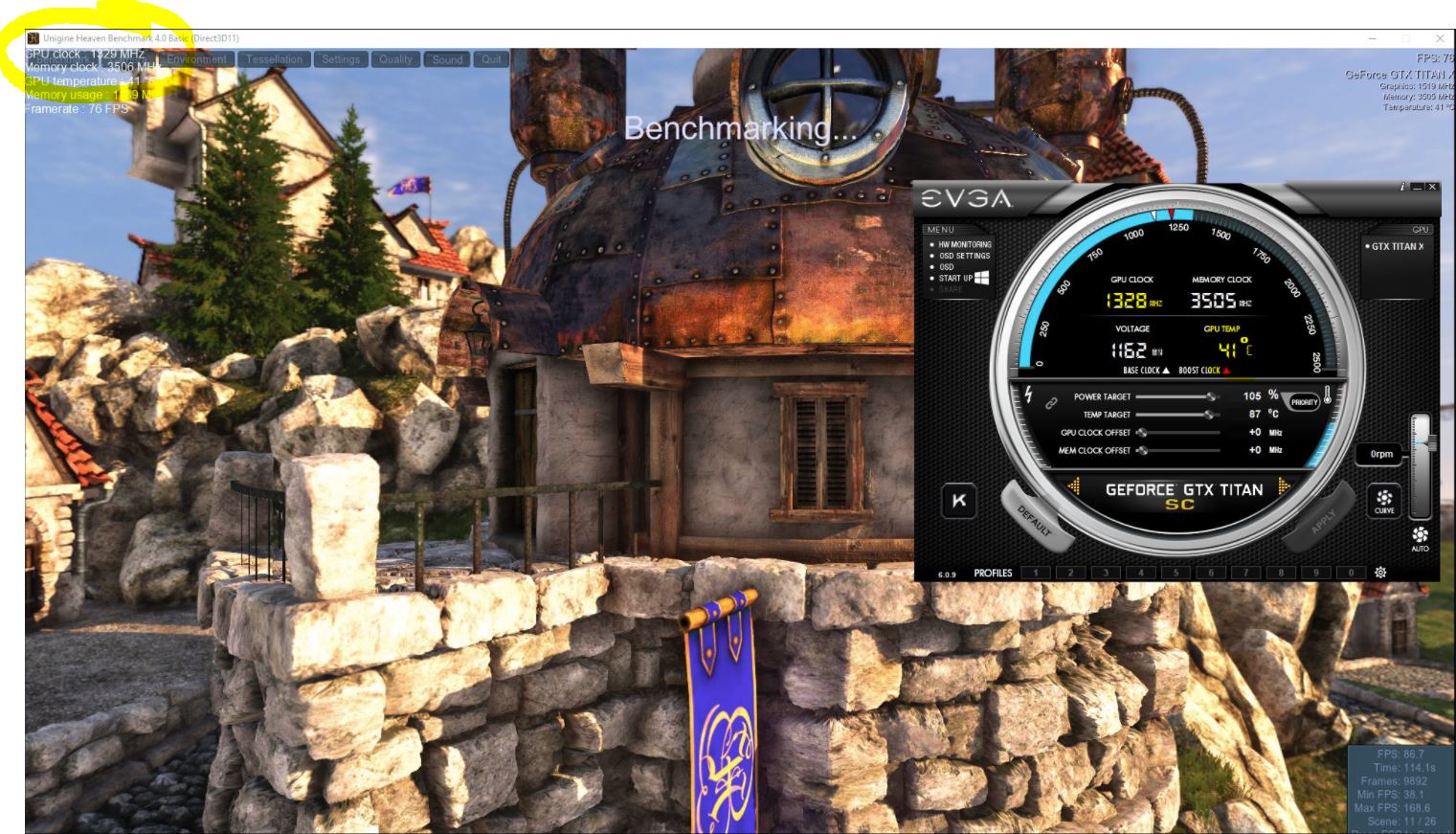Click the 'Max FPS: 168.6' stat
1456x834 pixels.
coord(1392,808)
